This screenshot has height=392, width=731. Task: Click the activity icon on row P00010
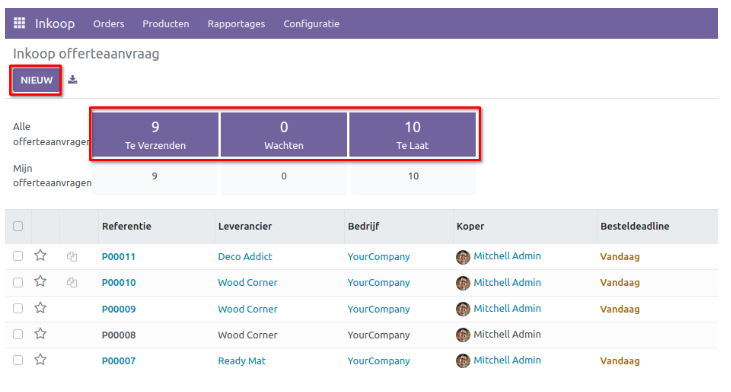72,282
